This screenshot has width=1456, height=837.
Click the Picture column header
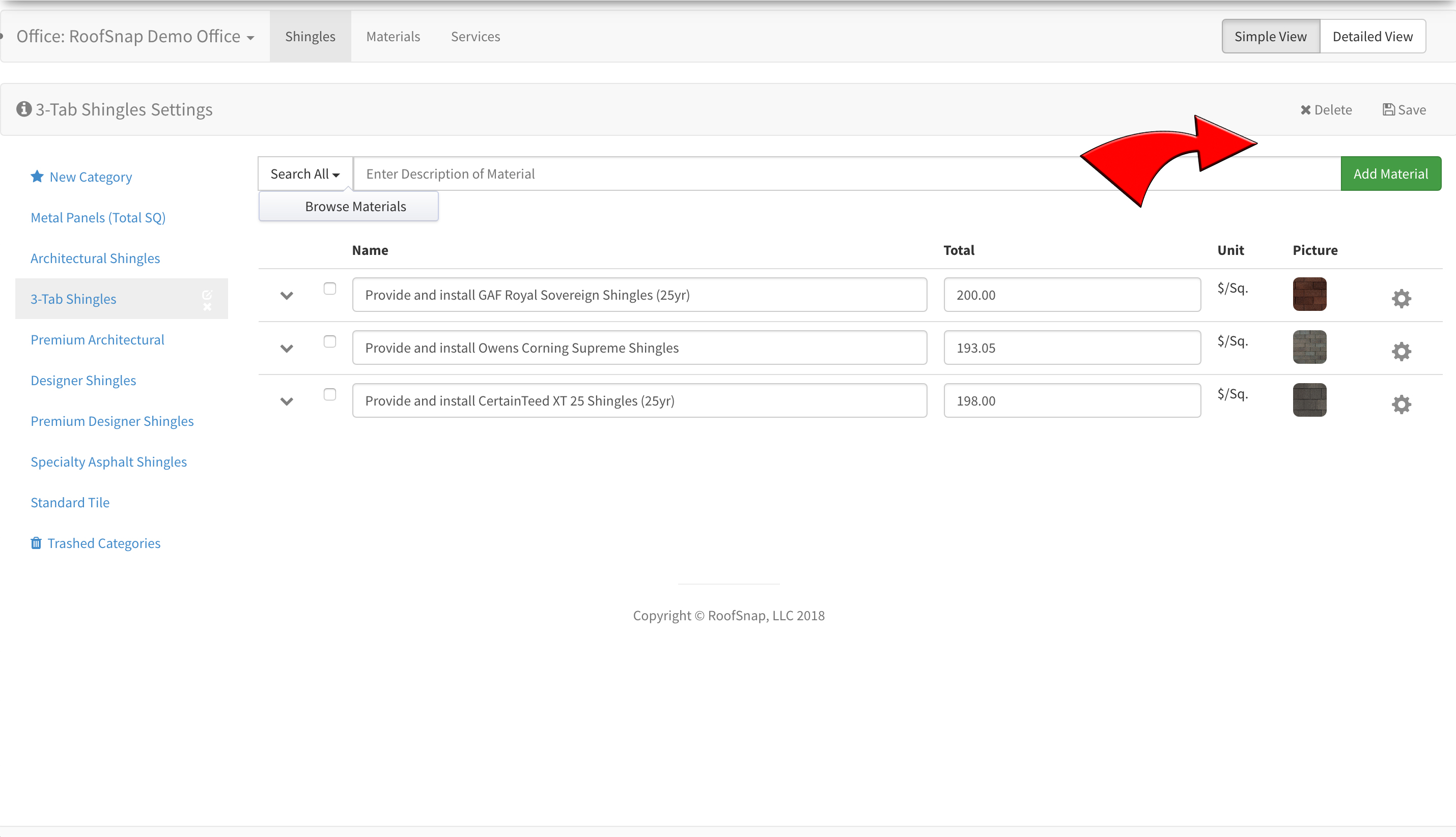point(1315,251)
